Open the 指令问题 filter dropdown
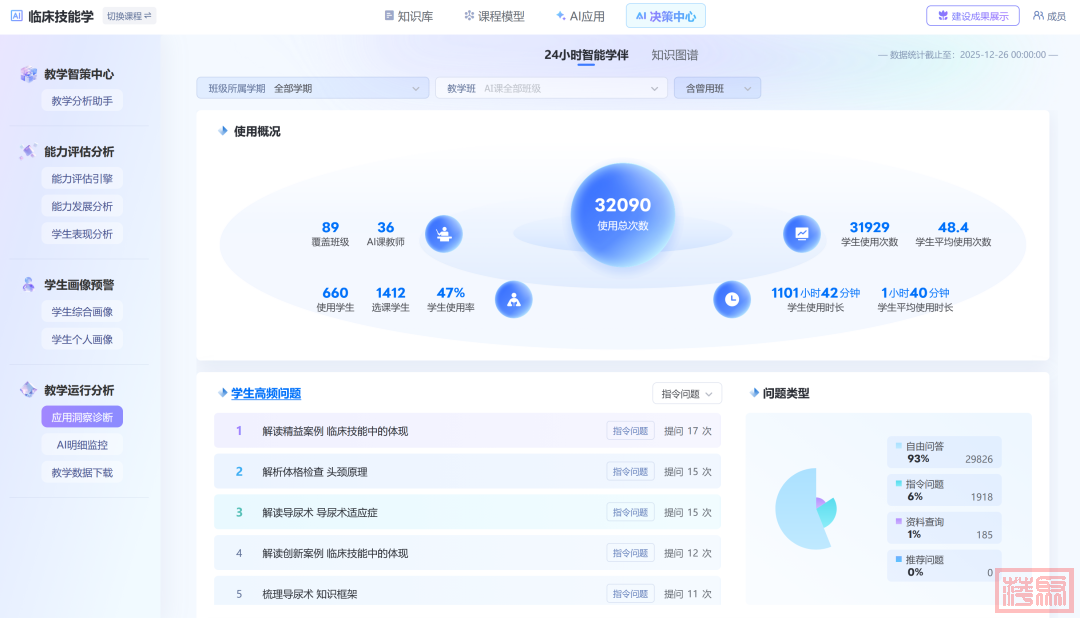Screen dimensions: 1080x618 click(686, 394)
